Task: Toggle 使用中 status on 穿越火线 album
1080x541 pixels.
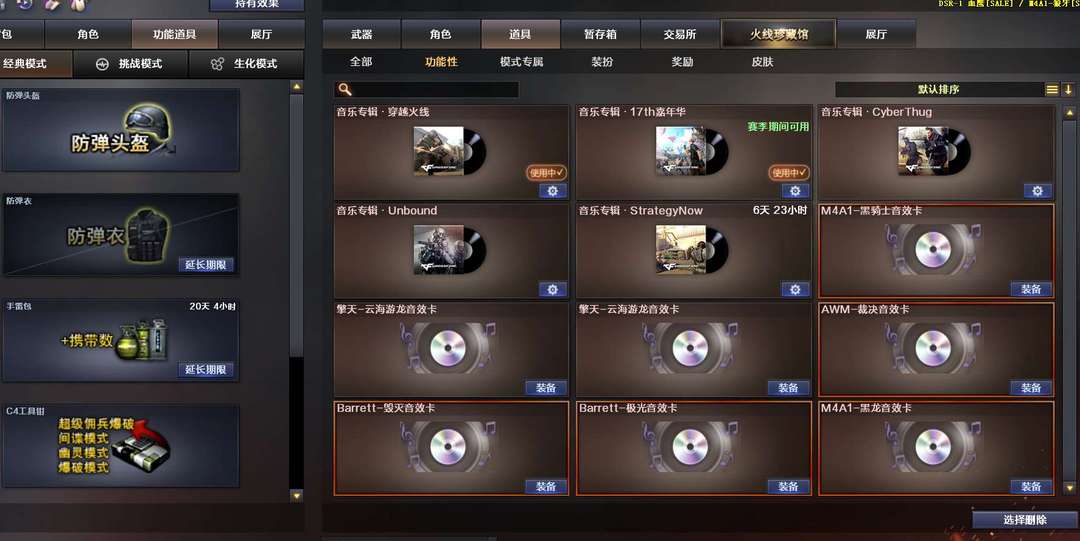Action: tap(546, 173)
